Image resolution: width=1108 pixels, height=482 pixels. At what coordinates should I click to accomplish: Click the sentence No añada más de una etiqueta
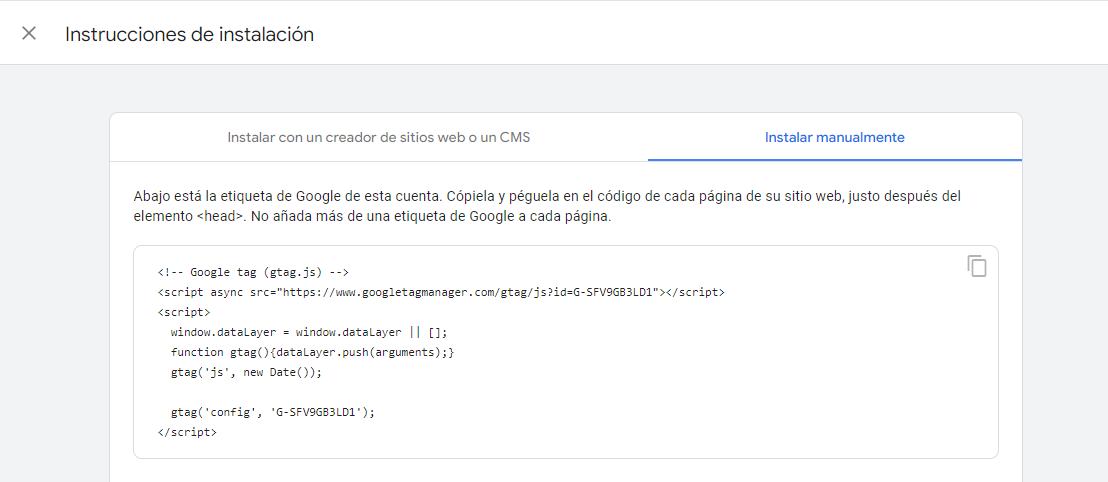coord(430,217)
